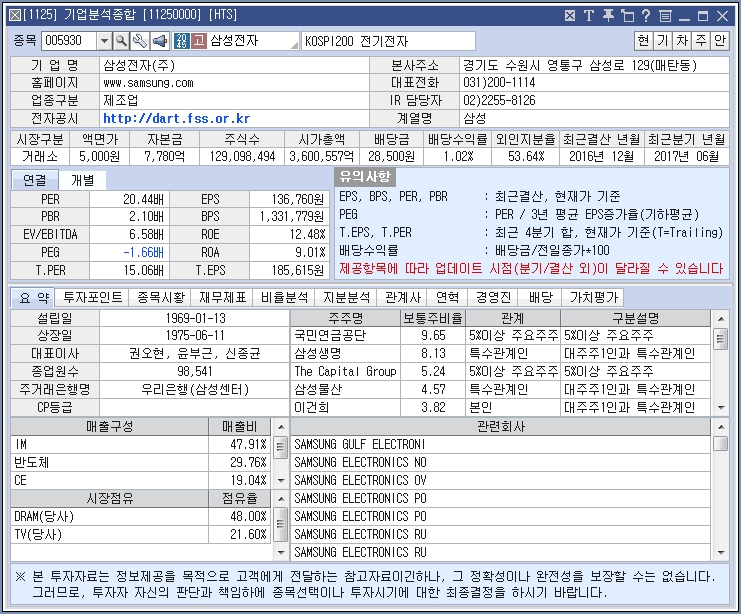Open the 배당 tab
Viewport: 741px width, 614px height.
point(540,297)
